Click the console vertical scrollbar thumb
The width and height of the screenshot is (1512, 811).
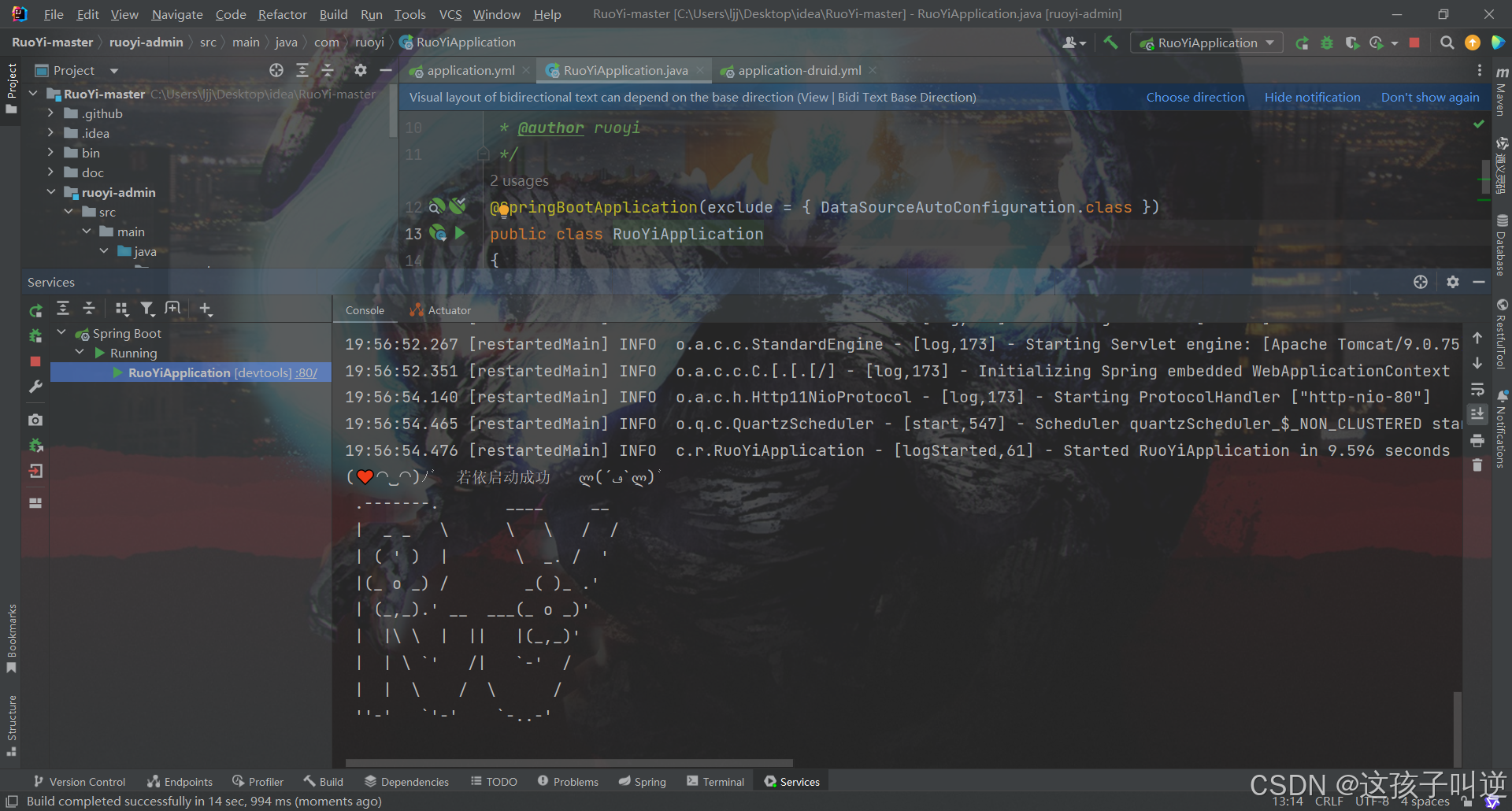pyautogui.click(x=1458, y=728)
